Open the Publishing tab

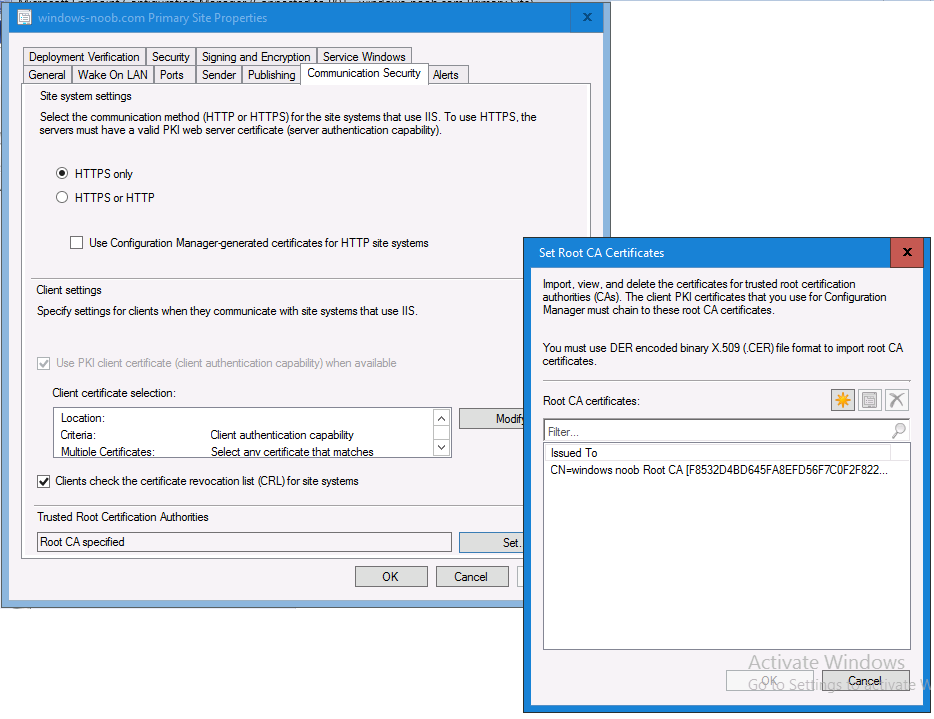(x=272, y=74)
